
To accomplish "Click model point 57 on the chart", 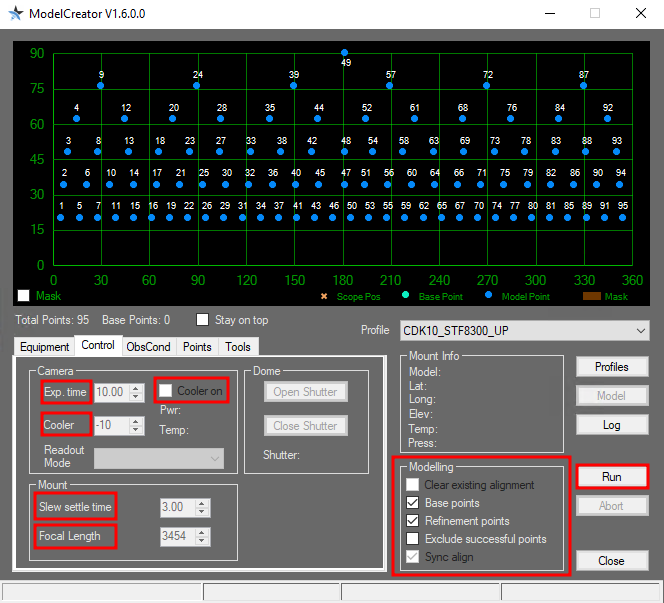I will click(390, 86).
